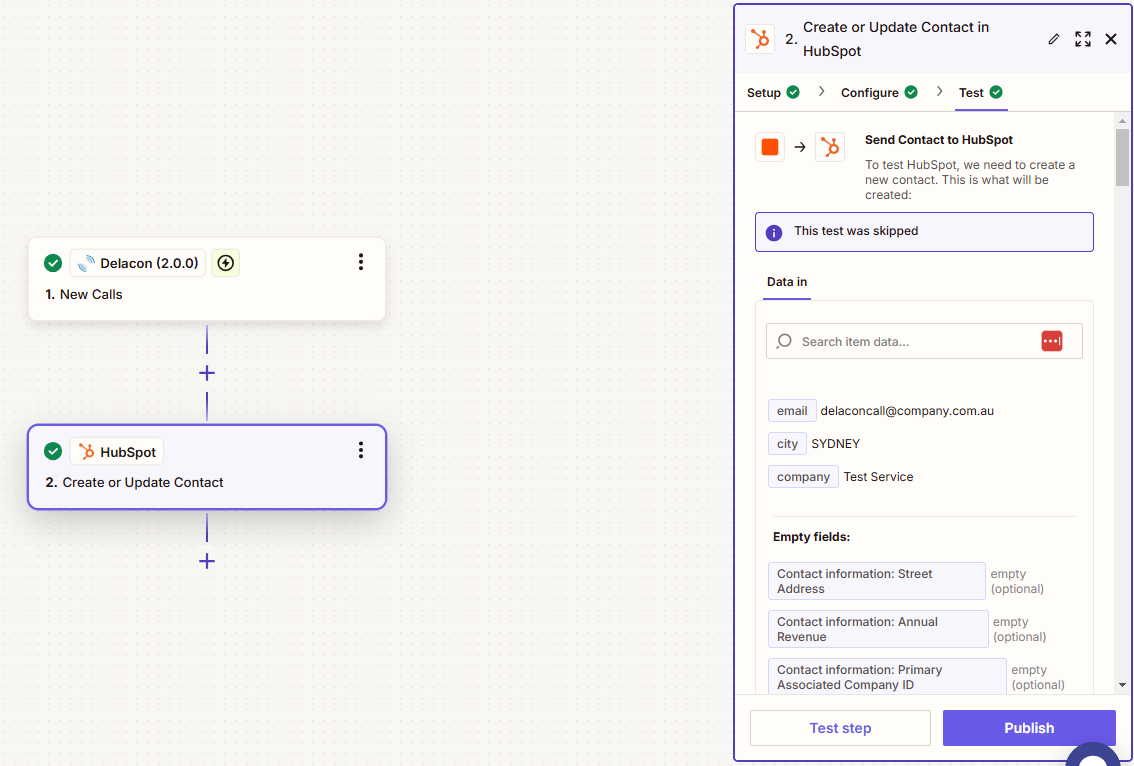Select the Delacon New Calls step
This screenshot has height=766, width=1134.
(207, 279)
